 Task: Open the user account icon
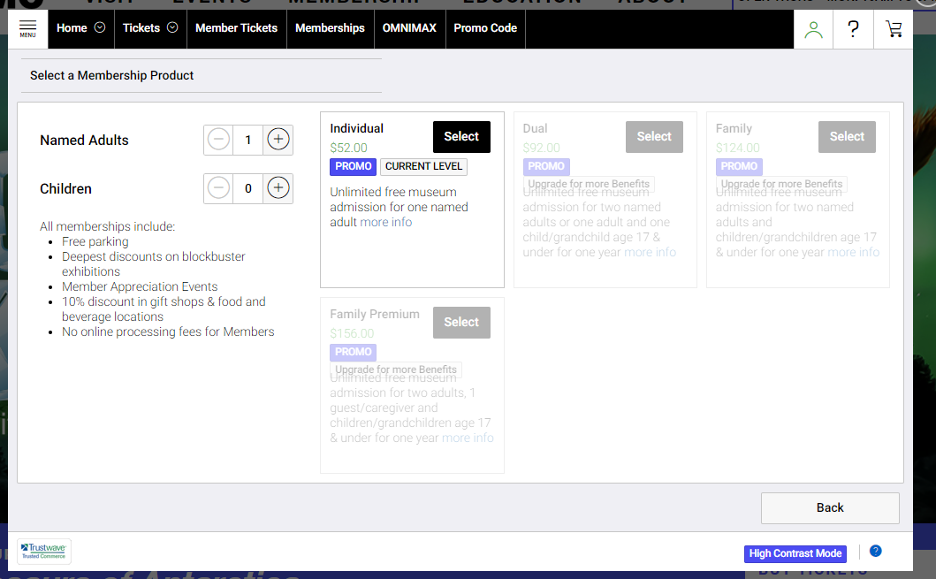[813, 29]
